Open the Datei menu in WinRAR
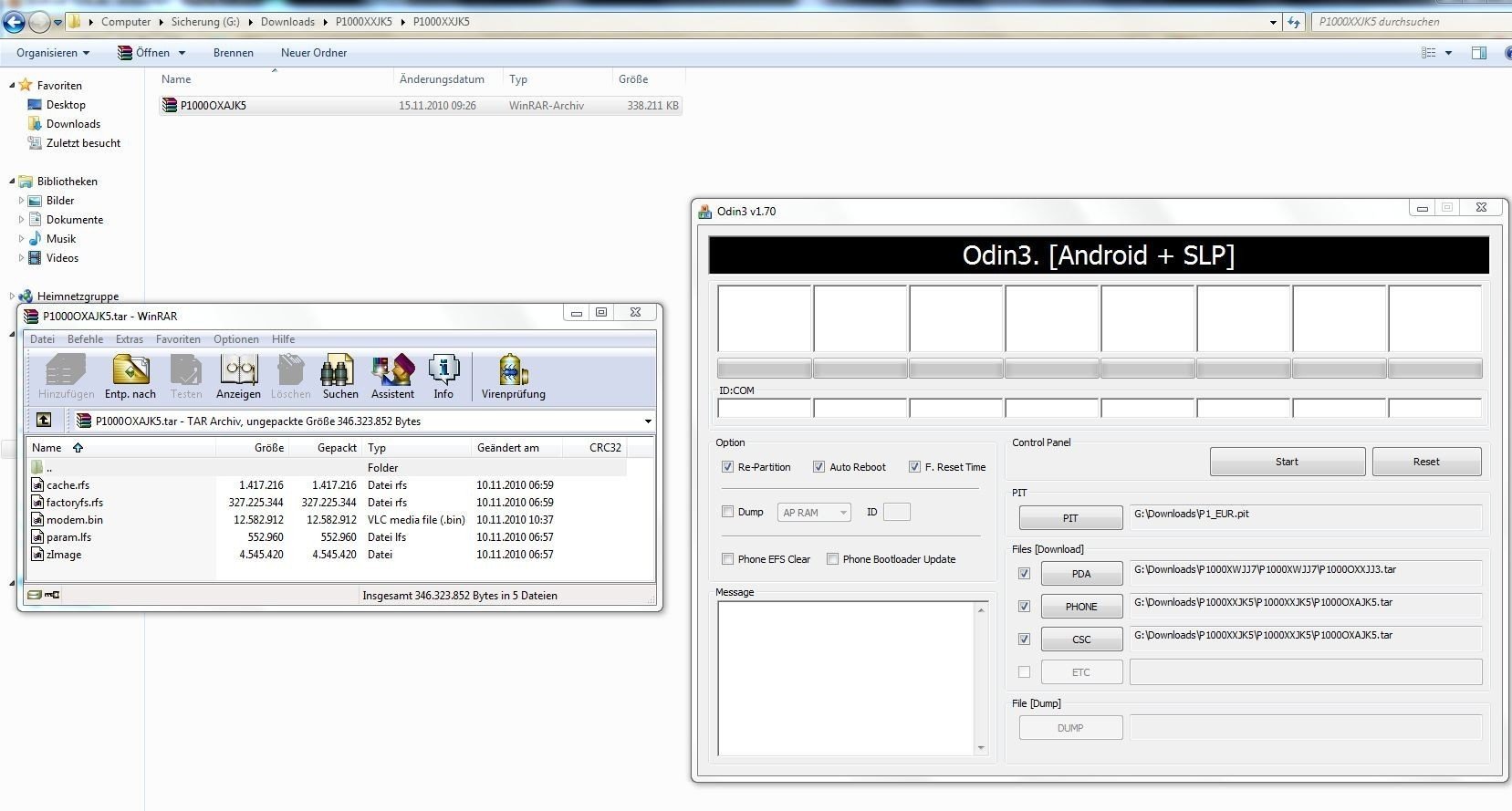 coord(42,339)
